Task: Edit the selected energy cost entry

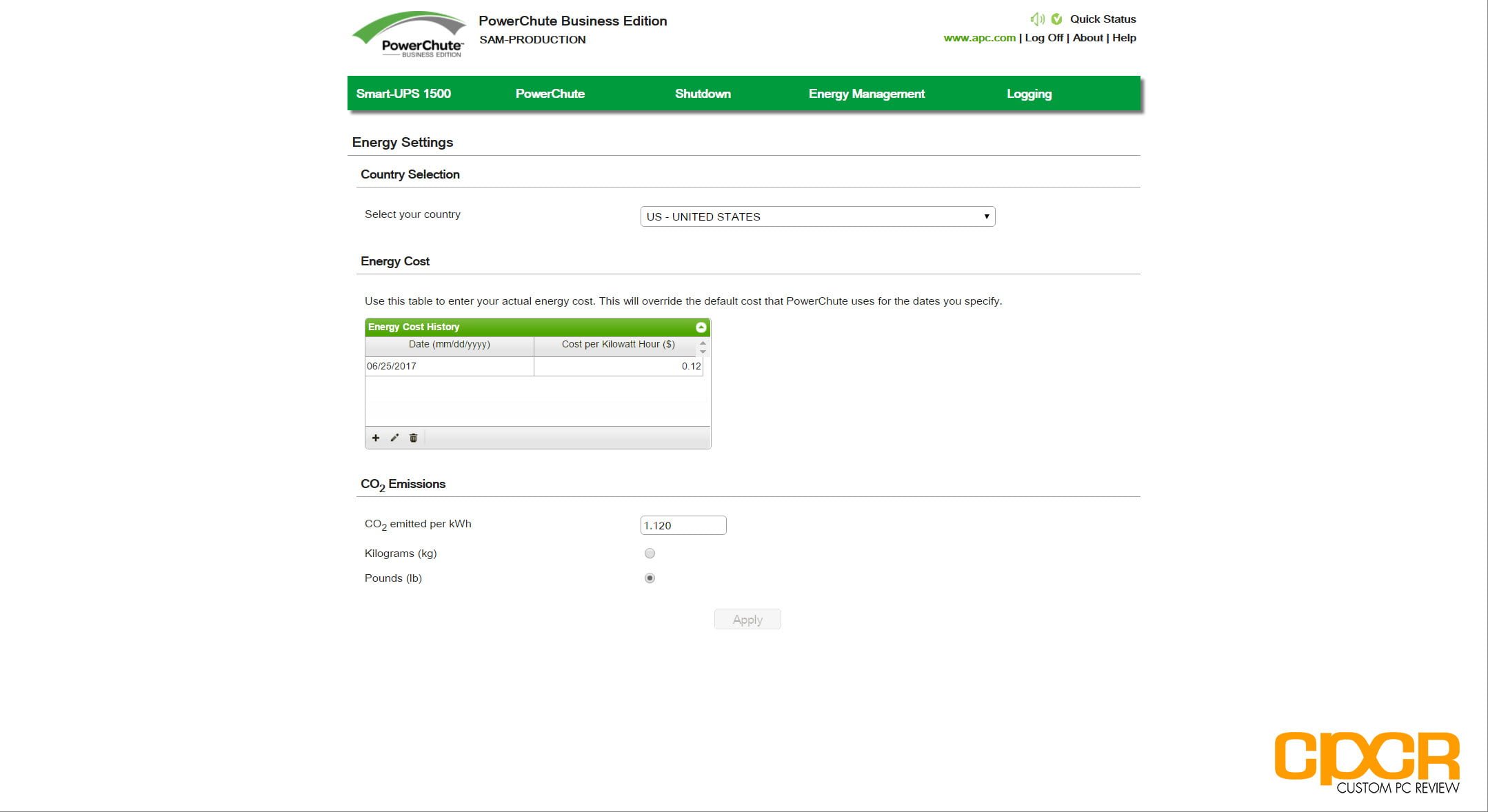Action: [x=394, y=438]
